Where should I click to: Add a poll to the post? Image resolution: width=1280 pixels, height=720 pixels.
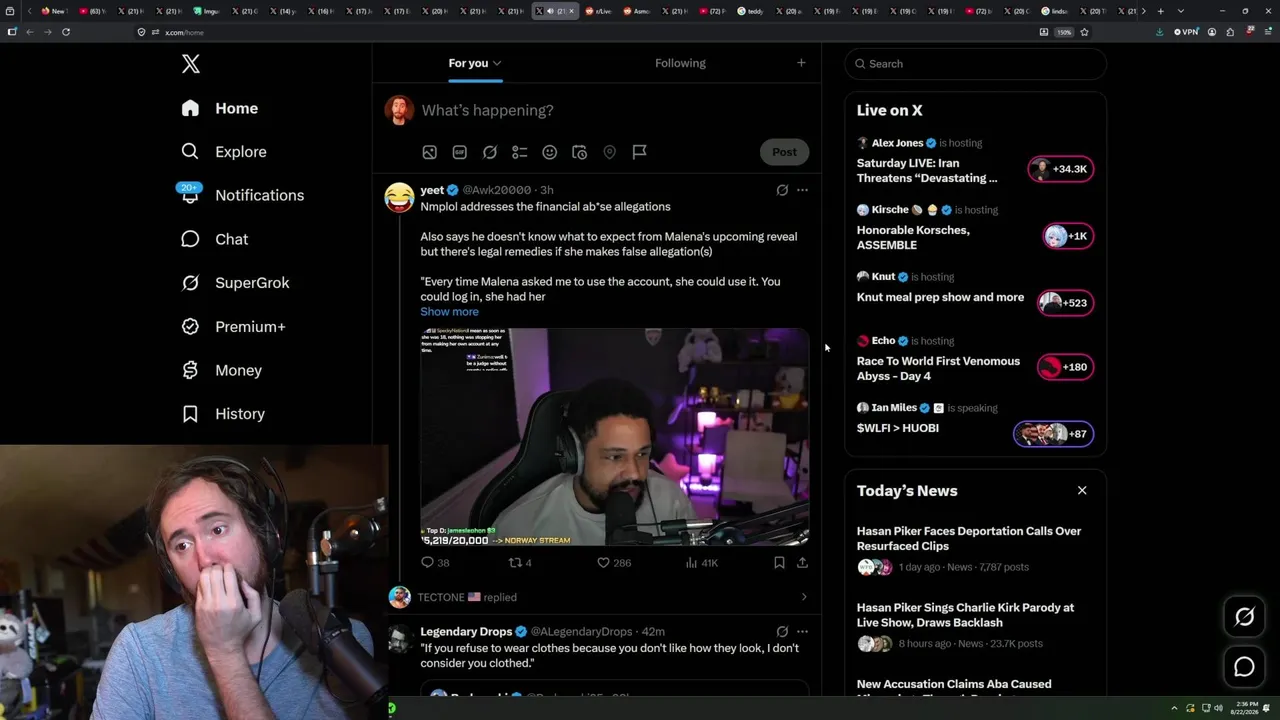point(519,152)
